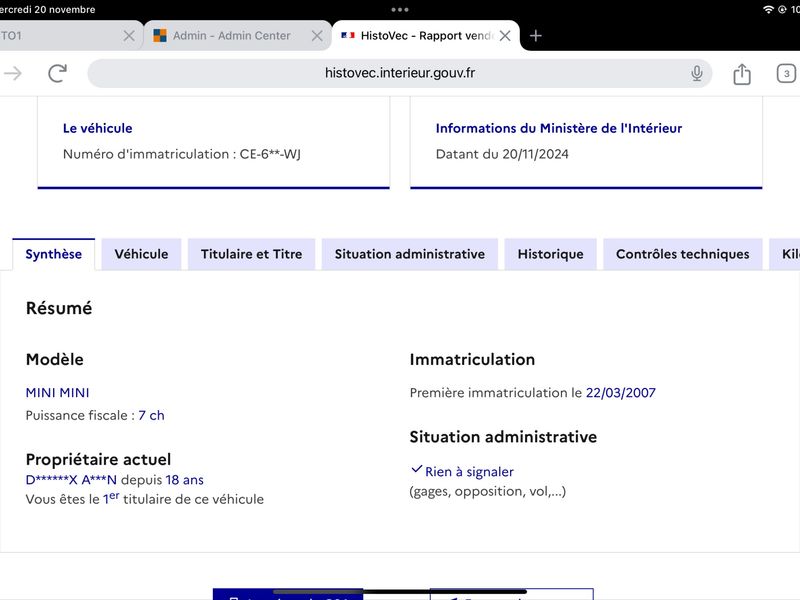Click the date in the status bar

(47, 9)
